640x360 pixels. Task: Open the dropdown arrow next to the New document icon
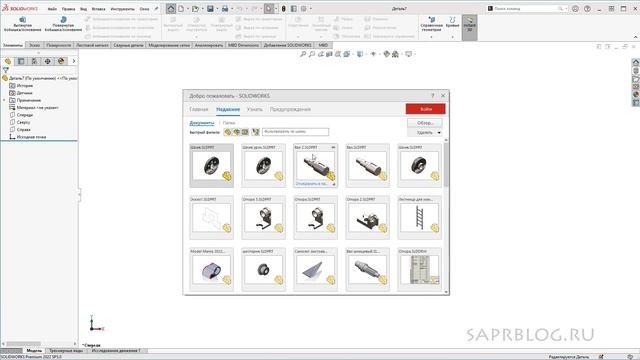pos(187,9)
